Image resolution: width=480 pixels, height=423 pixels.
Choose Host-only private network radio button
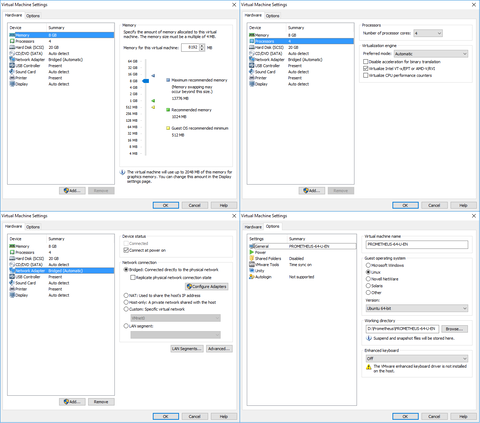coord(126,302)
